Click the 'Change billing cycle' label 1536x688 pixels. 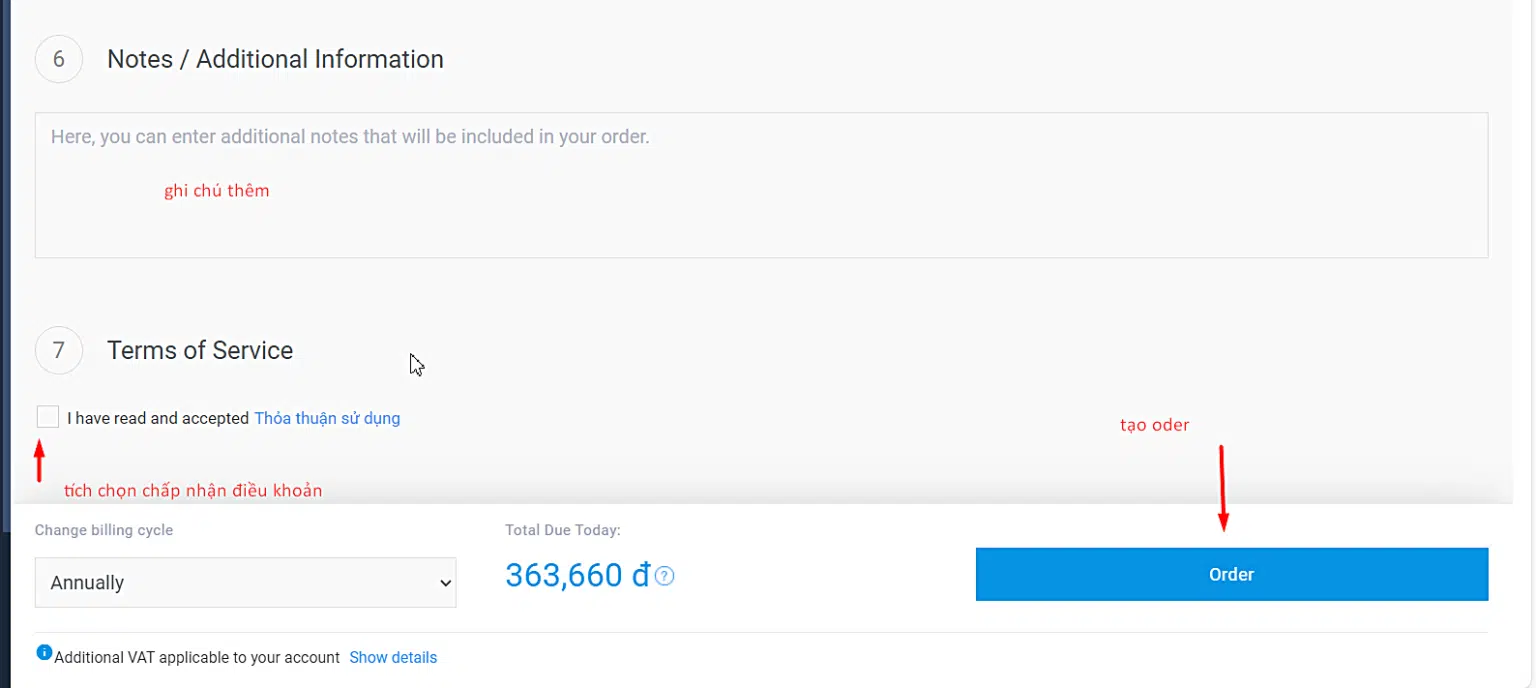(x=104, y=530)
